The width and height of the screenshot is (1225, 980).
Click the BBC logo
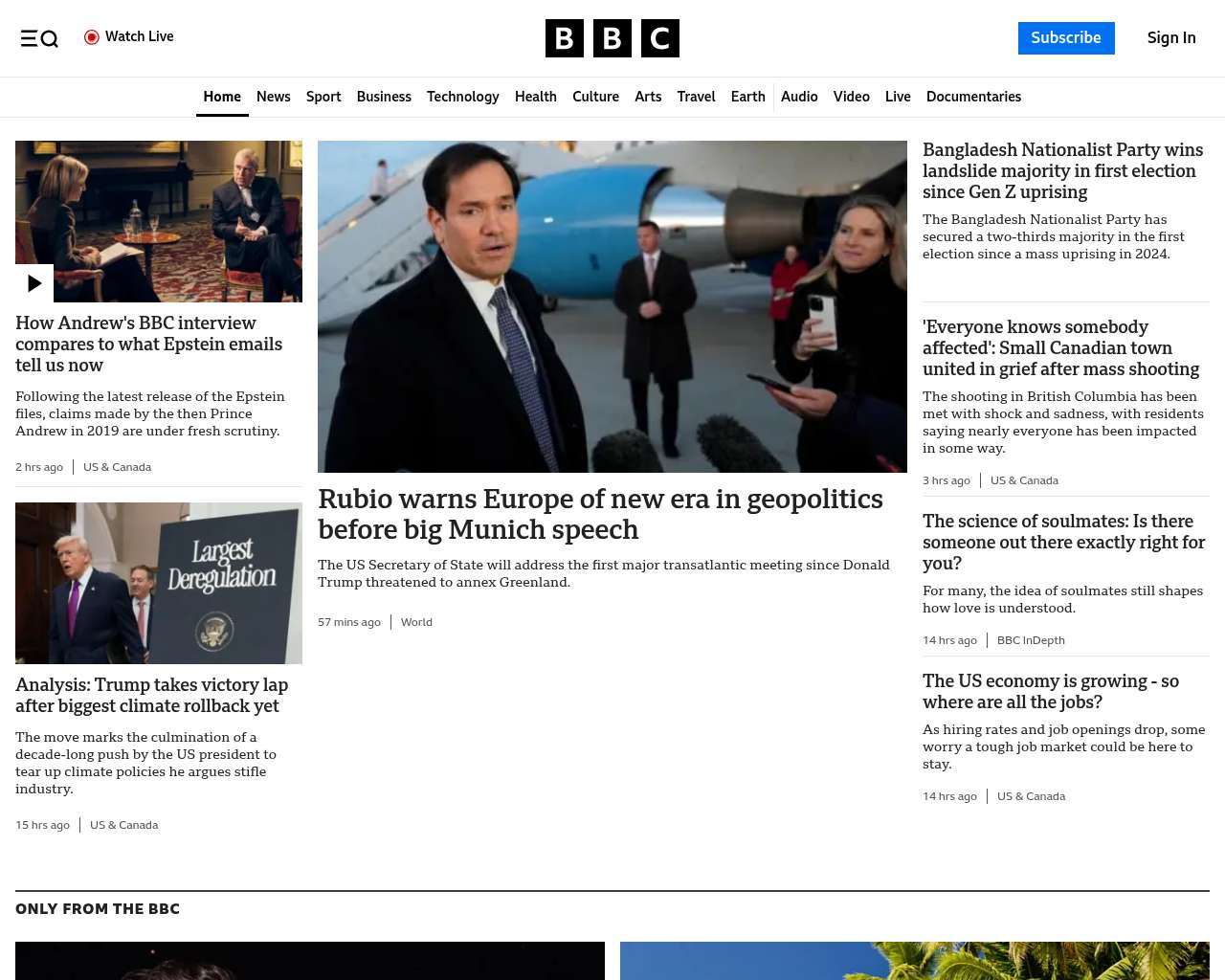click(x=612, y=38)
